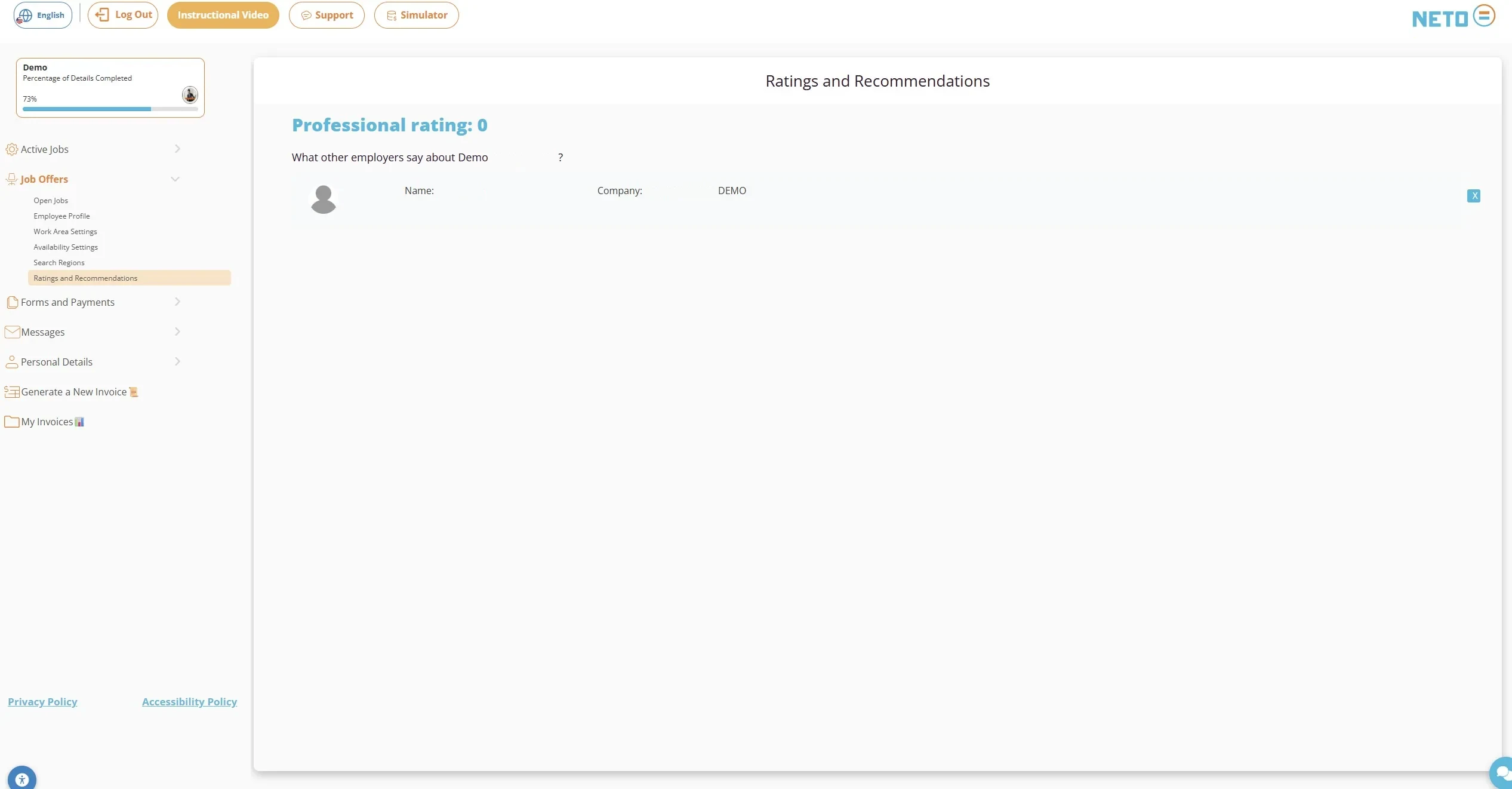Click the scroll emoji beside New Invoice
The width and height of the screenshot is (1512, 789).
[x=134, y=392]
